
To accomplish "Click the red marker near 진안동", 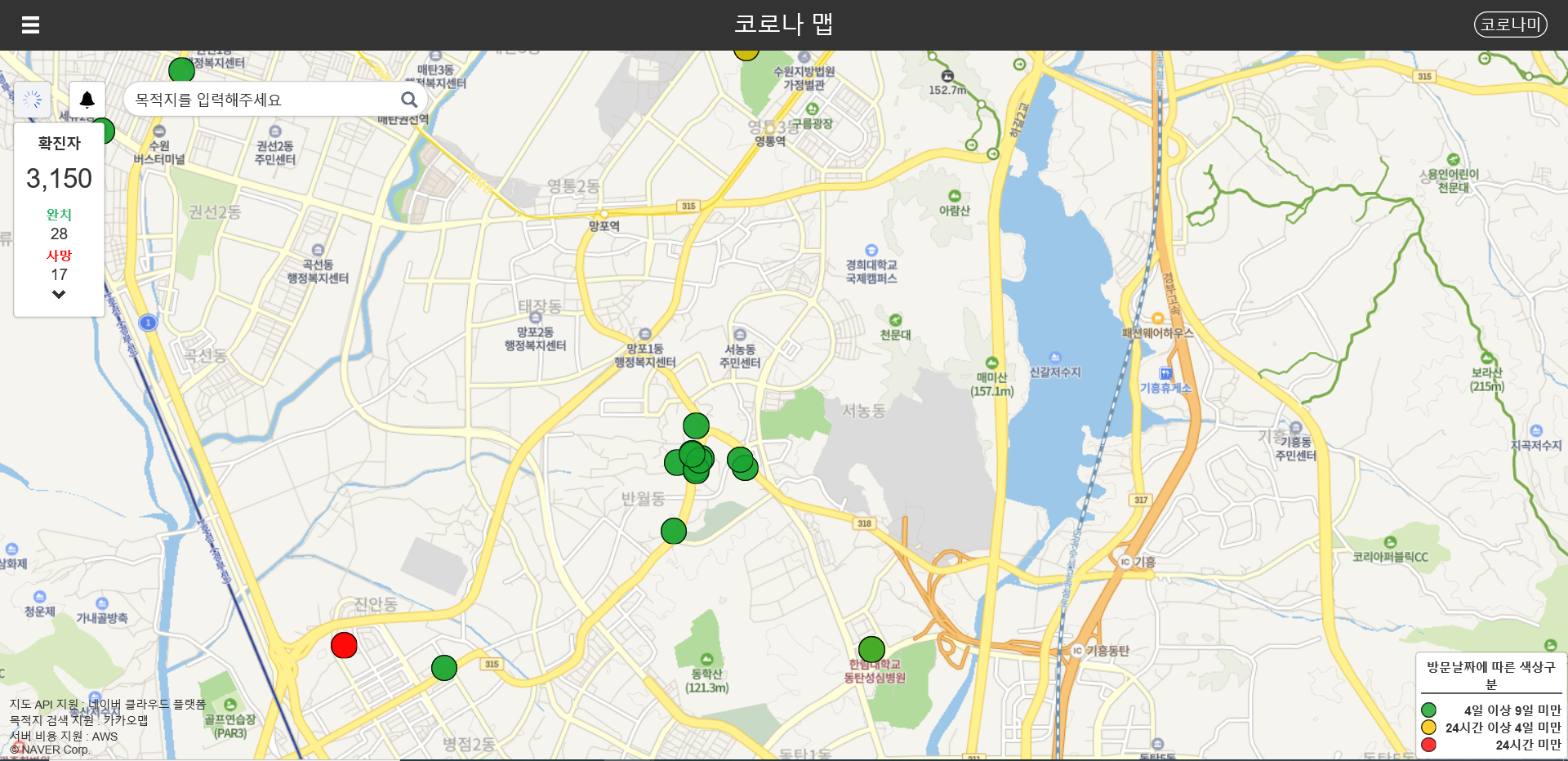I will coord(344,645).
